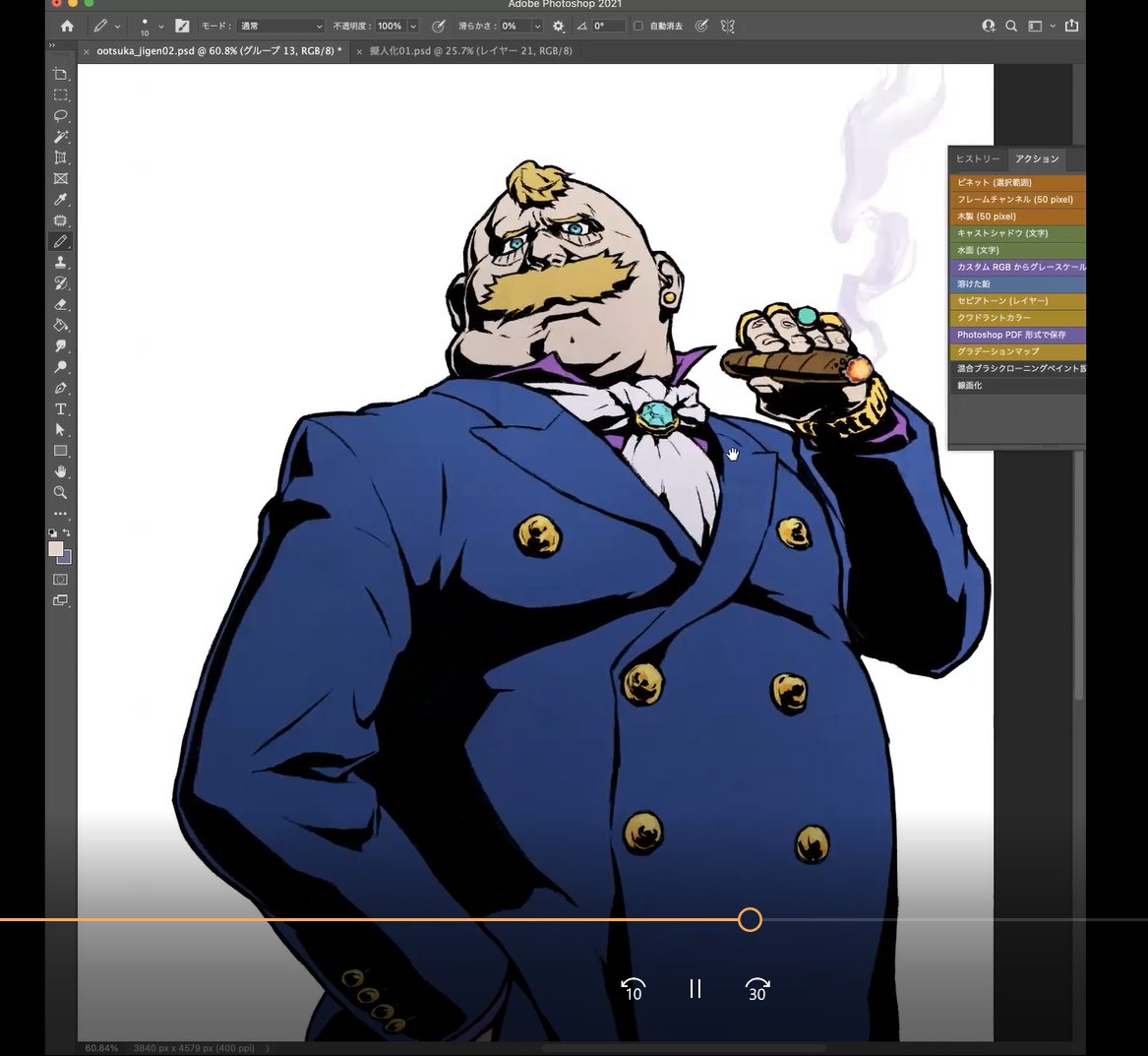
Task: Toggle pressure for opacity button
Action: click(x=439, y=26)
